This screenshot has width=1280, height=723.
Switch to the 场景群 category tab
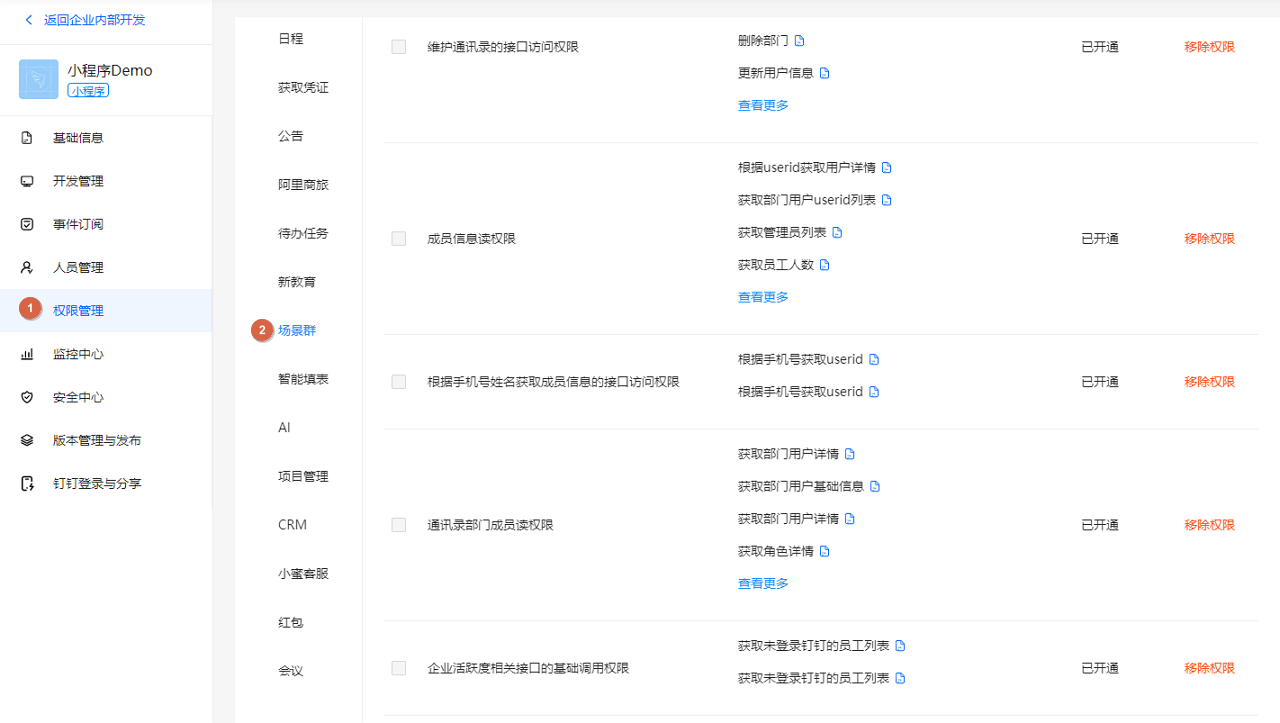pos(297,330)
